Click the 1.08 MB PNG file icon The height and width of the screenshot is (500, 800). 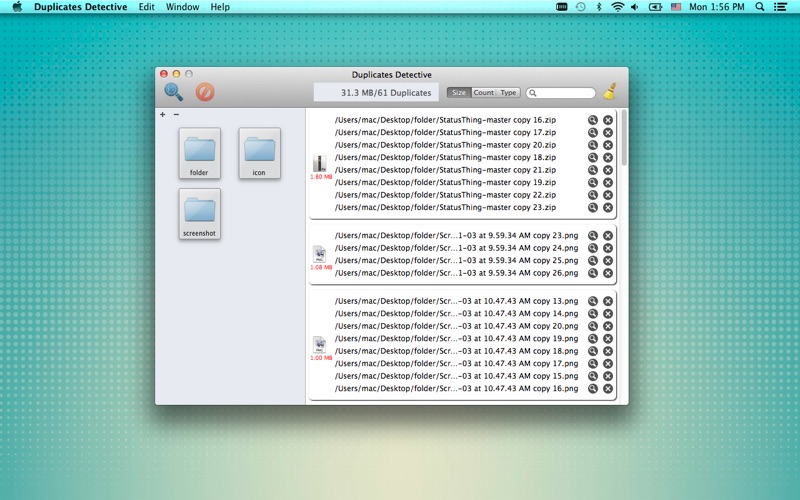click(x=320, y=254)
